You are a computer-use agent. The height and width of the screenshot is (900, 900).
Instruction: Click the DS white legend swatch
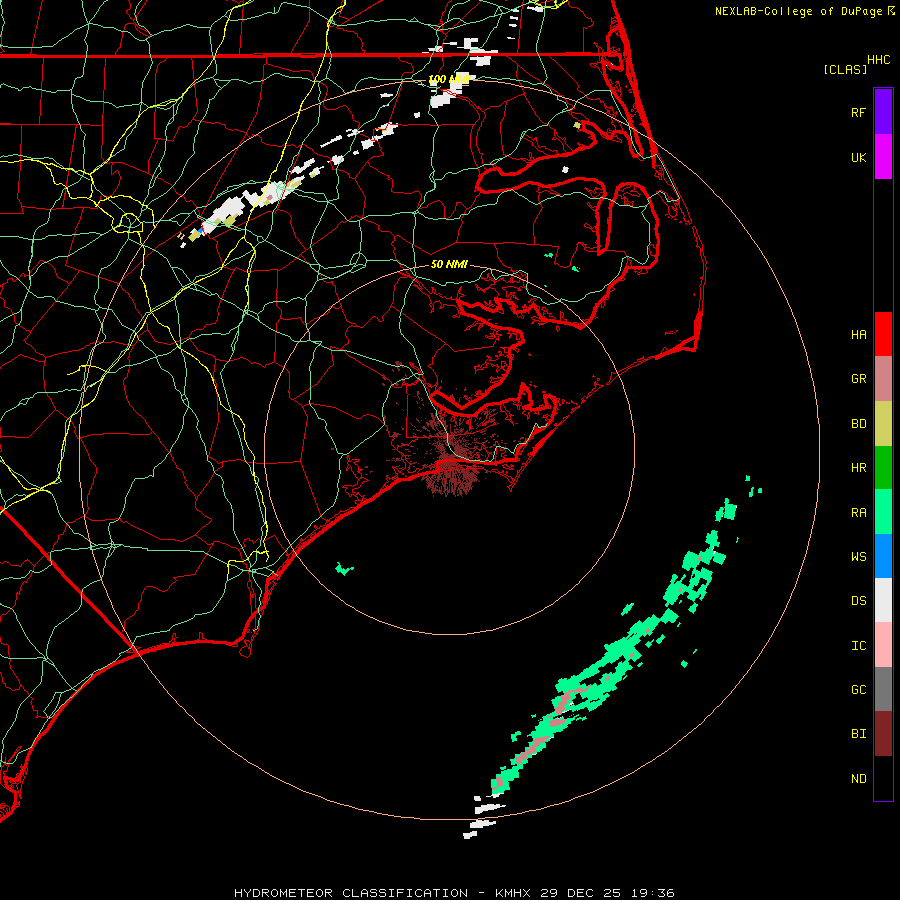(883, 600)
